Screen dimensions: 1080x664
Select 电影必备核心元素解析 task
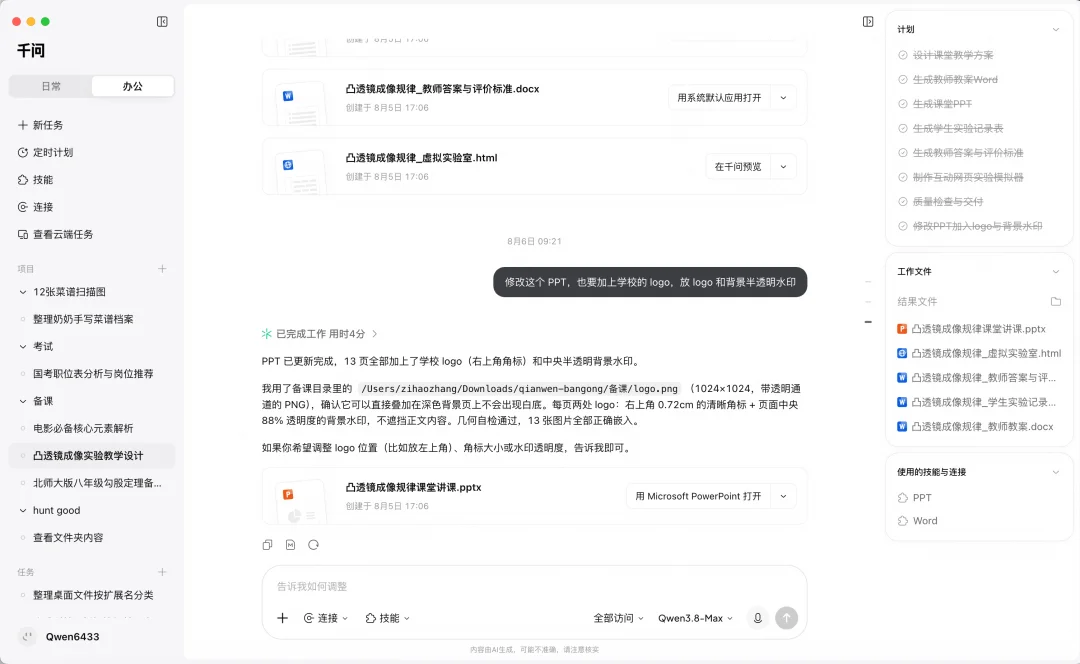pyautogui.click(x=92, y=428)
